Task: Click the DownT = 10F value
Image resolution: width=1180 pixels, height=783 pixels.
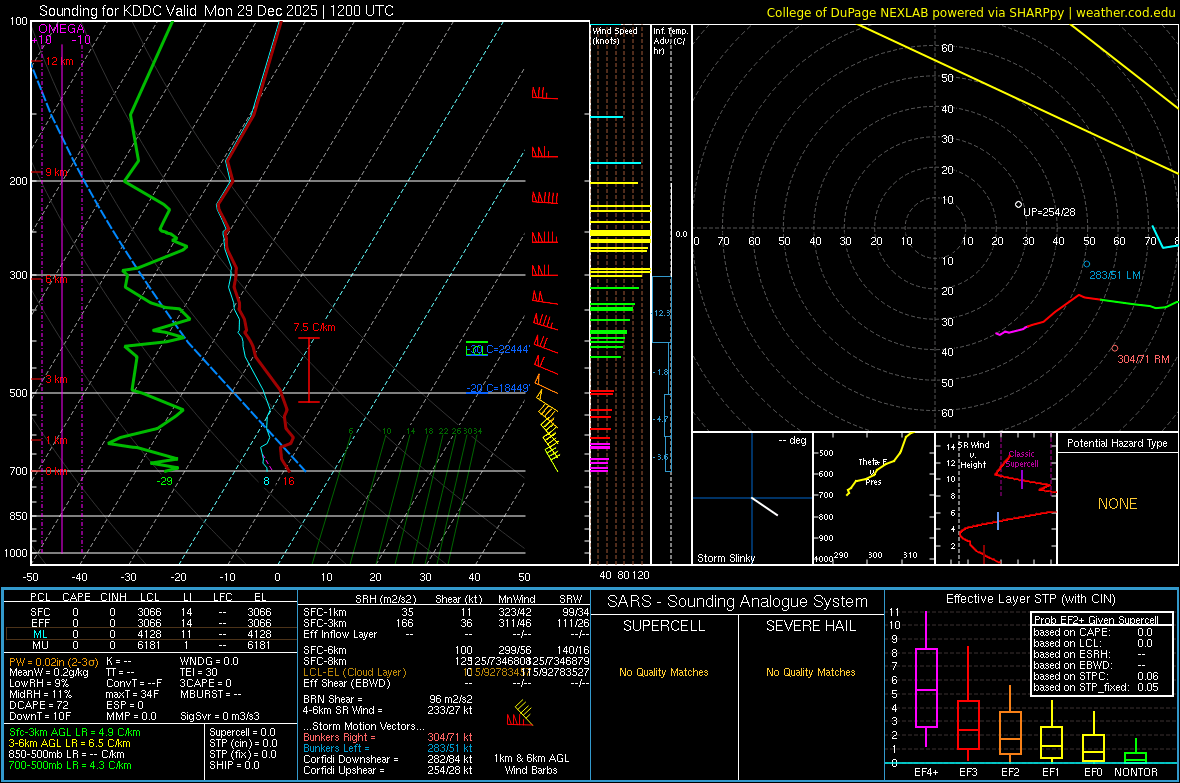Action: (40, 716)
